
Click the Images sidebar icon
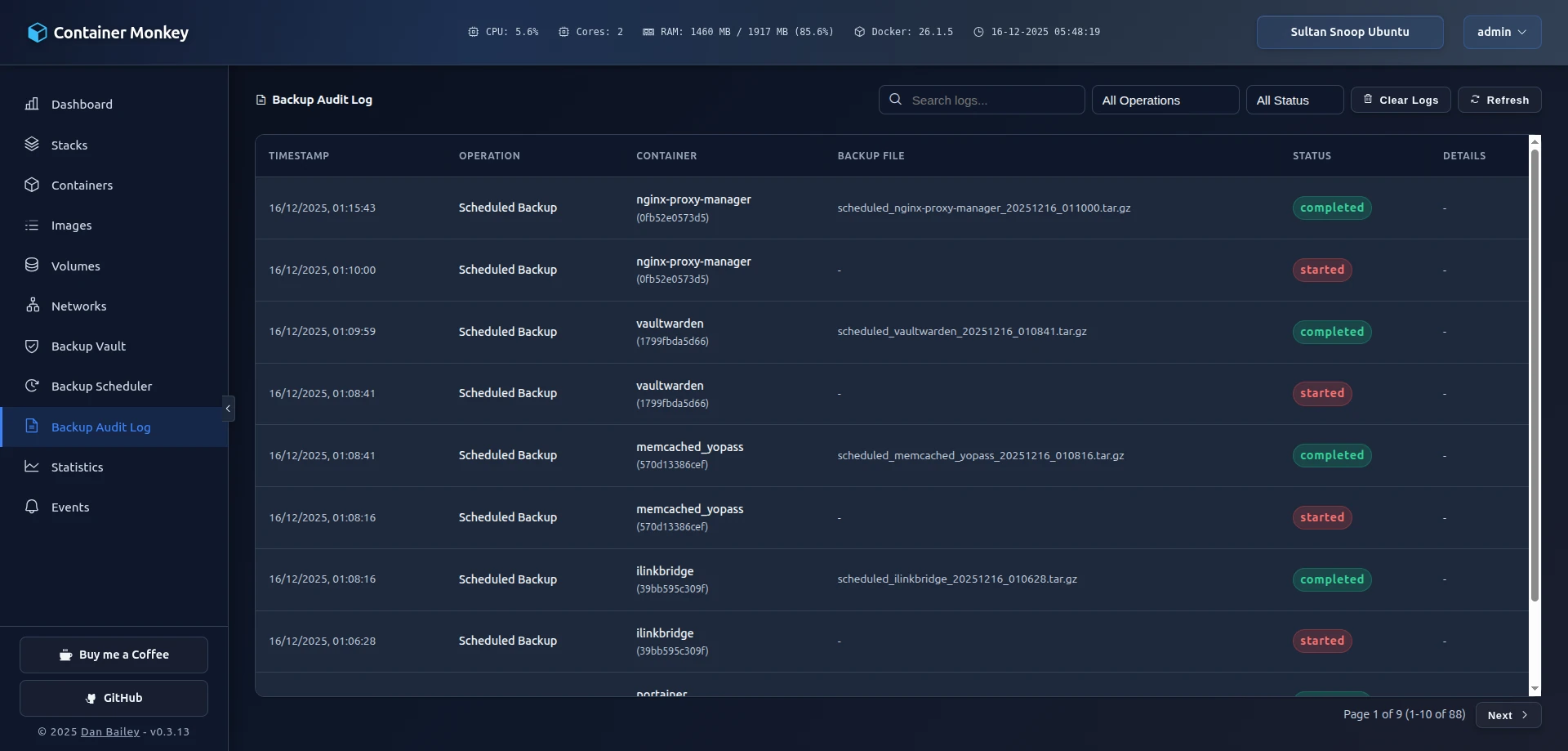pyautogui.click(x=32, y=225)
